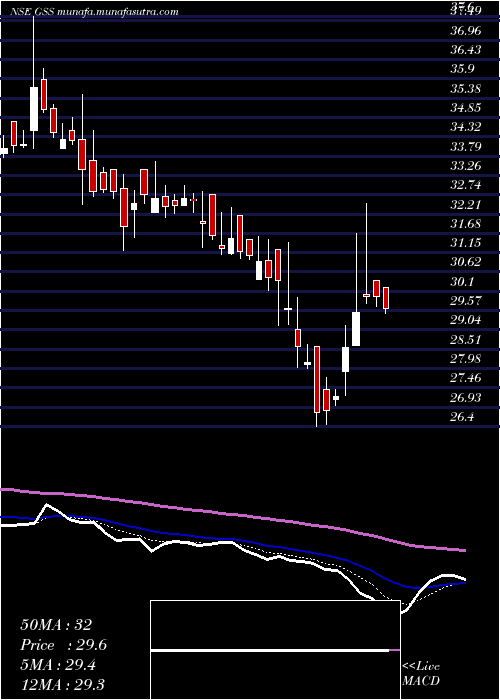Viewport: 500px width, 700px height.
Task: Click the 32.21 price axis label
Action: 466,205
